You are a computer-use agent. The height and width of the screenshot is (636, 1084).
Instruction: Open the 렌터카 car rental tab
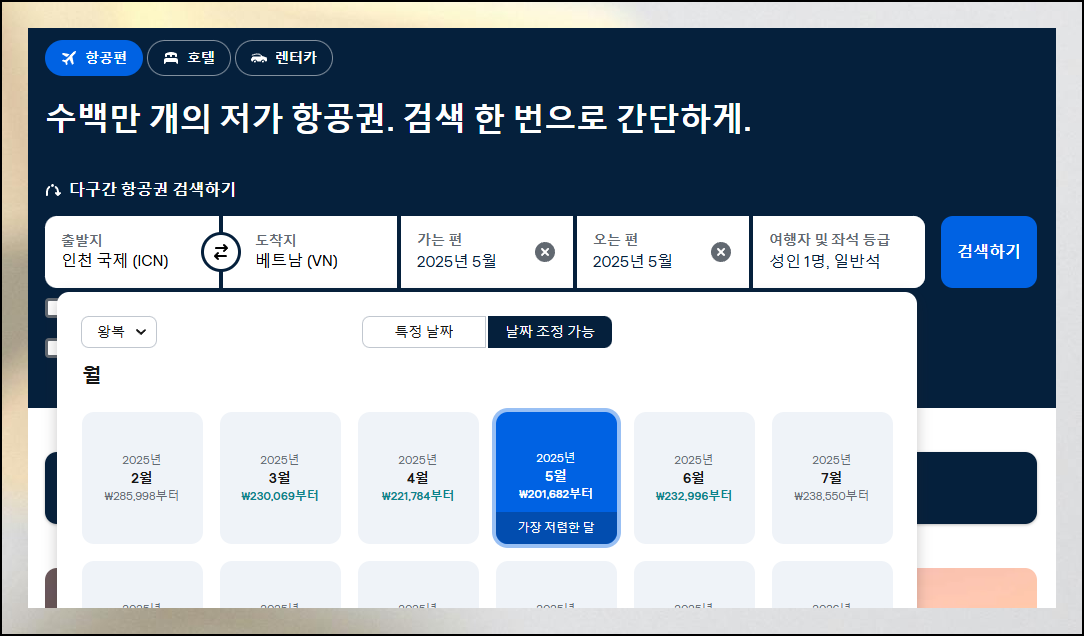[x=284, y=58]
